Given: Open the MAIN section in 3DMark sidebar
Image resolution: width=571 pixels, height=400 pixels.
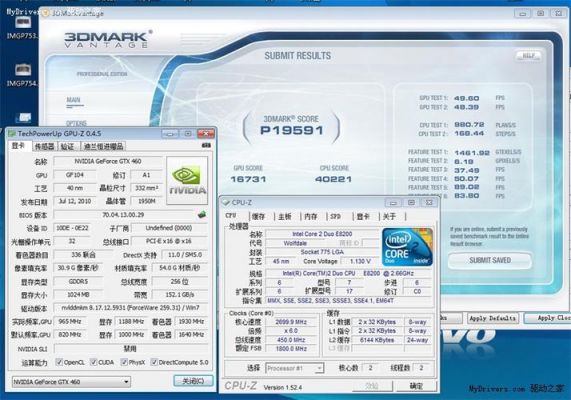Looking at the screenshot, I should click(x=74, y=100).
